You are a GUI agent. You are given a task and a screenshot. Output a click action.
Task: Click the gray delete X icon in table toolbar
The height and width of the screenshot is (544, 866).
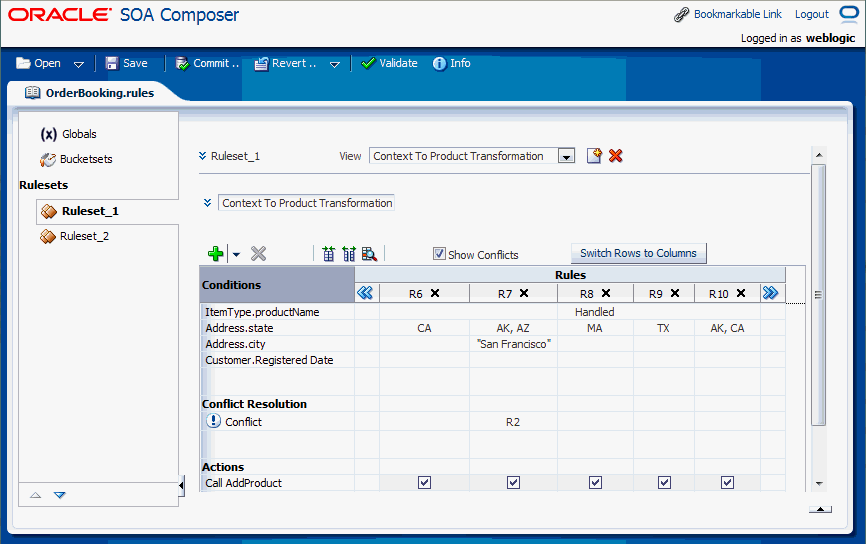(258, 253)
